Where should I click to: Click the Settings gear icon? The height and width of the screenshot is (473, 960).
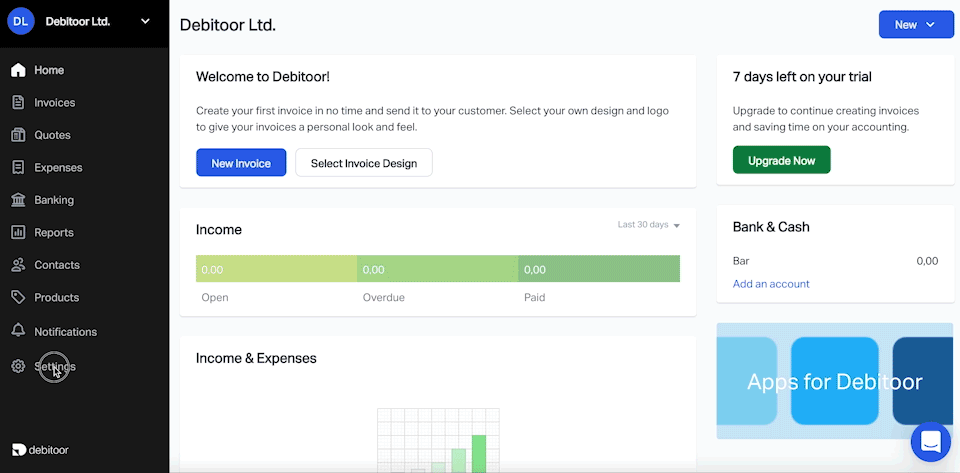(x=18, y=367)
